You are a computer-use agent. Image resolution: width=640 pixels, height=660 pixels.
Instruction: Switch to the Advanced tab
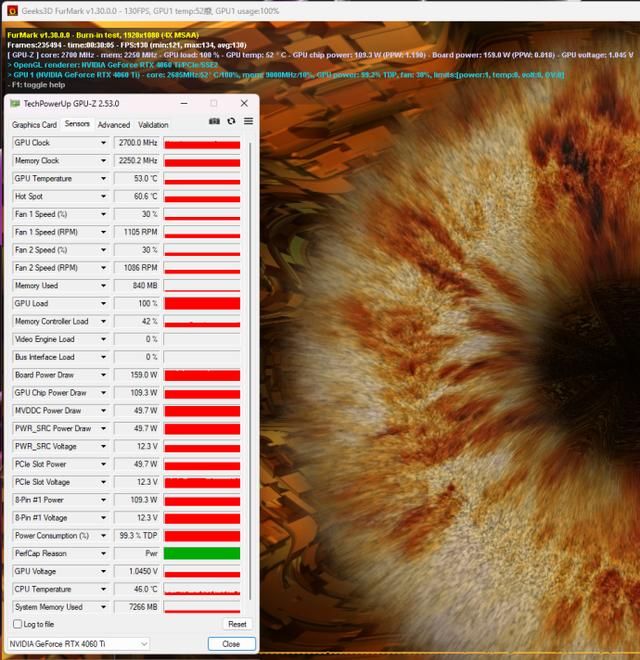coord(114,125)
